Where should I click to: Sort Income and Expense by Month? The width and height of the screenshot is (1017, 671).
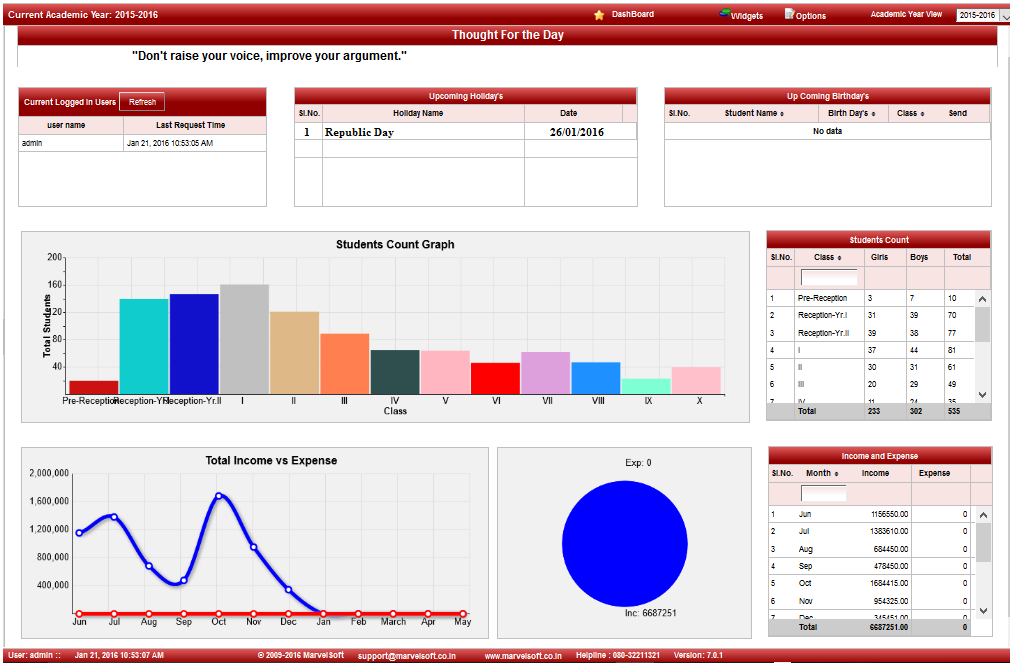[x=821, y=474]
